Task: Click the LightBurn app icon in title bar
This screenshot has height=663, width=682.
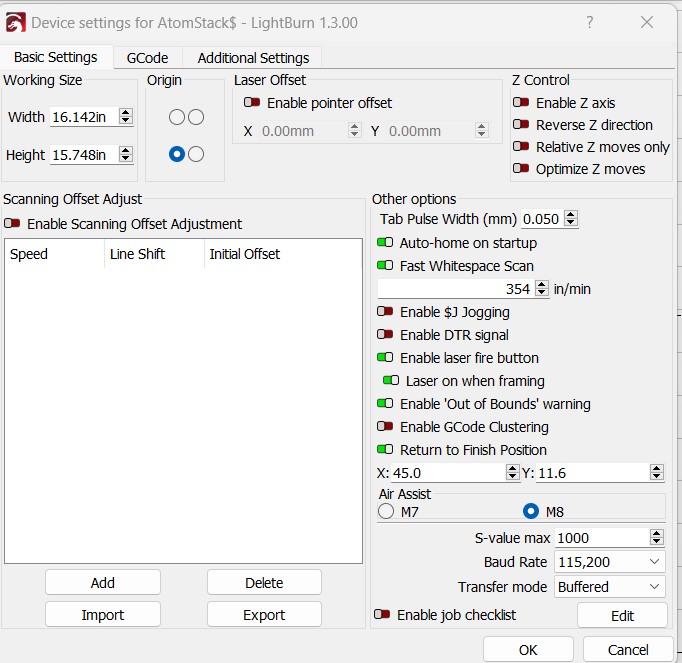Action: coord(15,23)
